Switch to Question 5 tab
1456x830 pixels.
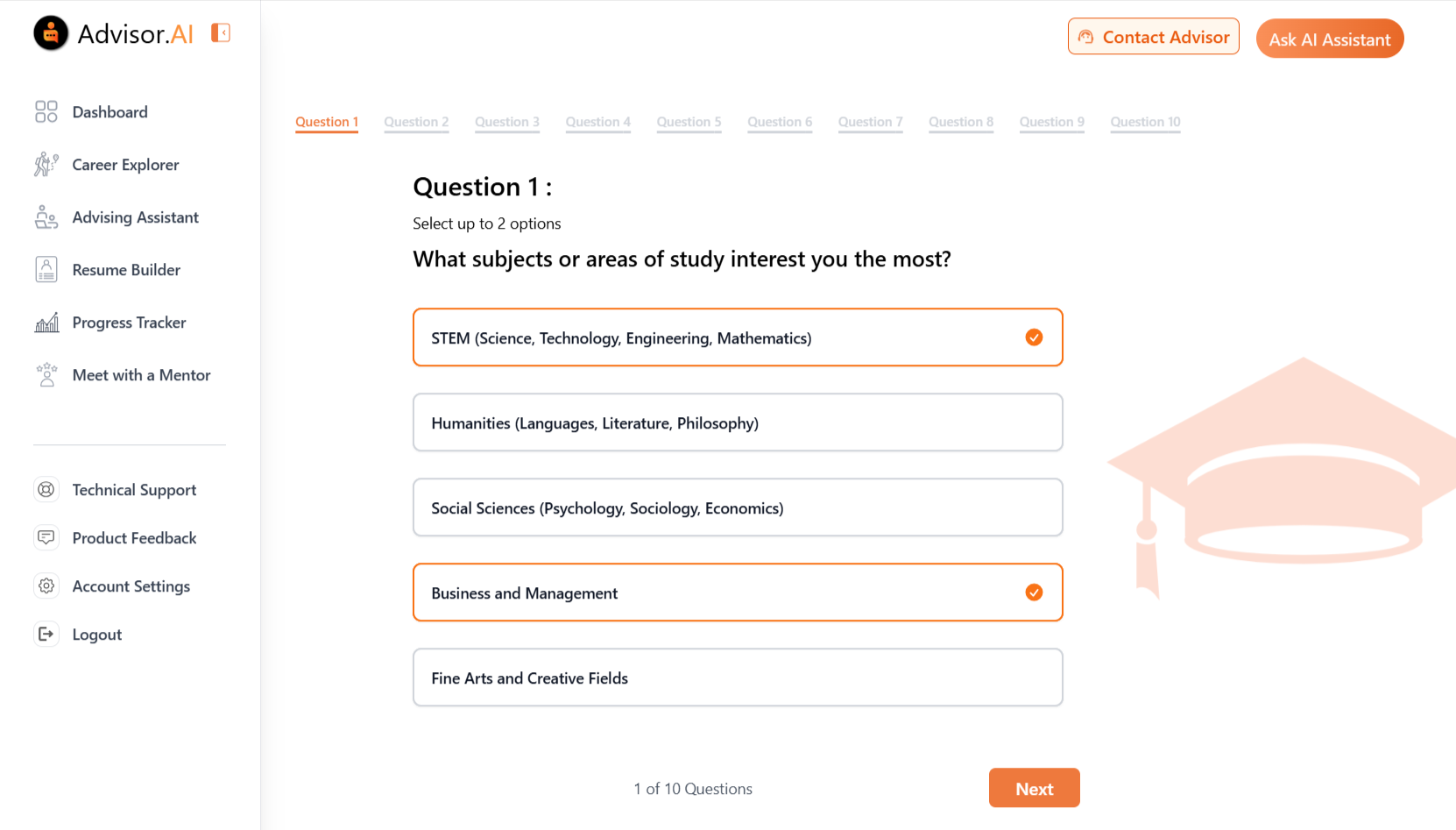(x=689, y=122)
